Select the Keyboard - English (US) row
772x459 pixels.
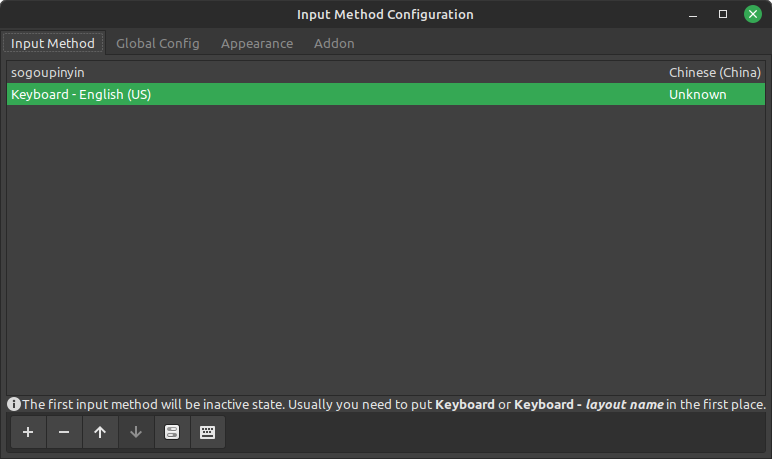386,94
